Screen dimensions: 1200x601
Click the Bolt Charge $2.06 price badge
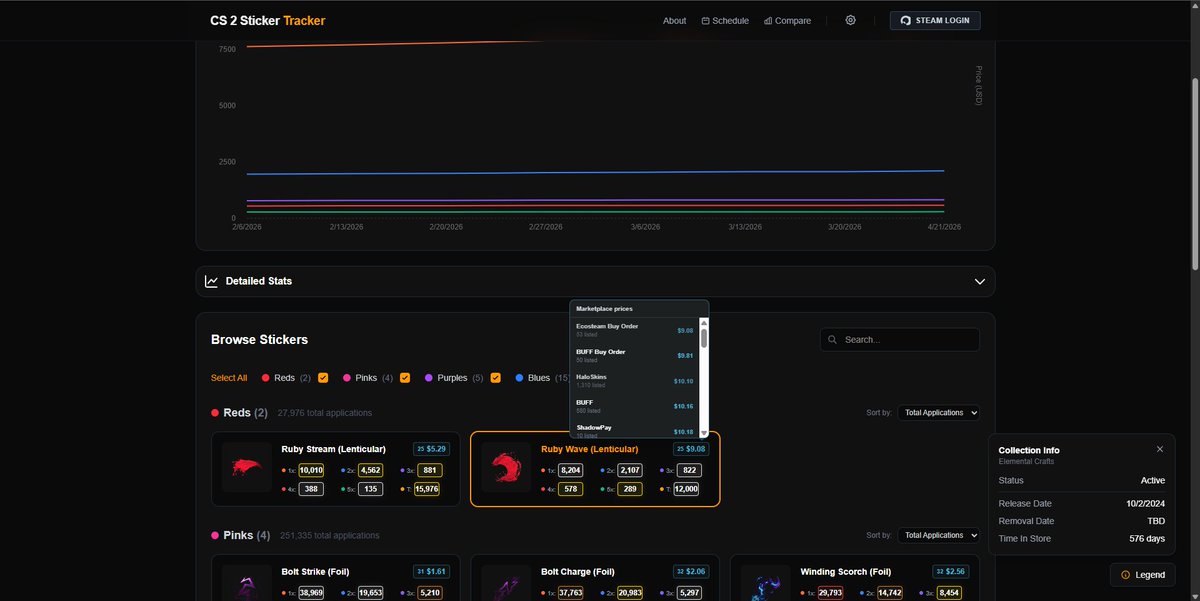(x=691, y=572)
